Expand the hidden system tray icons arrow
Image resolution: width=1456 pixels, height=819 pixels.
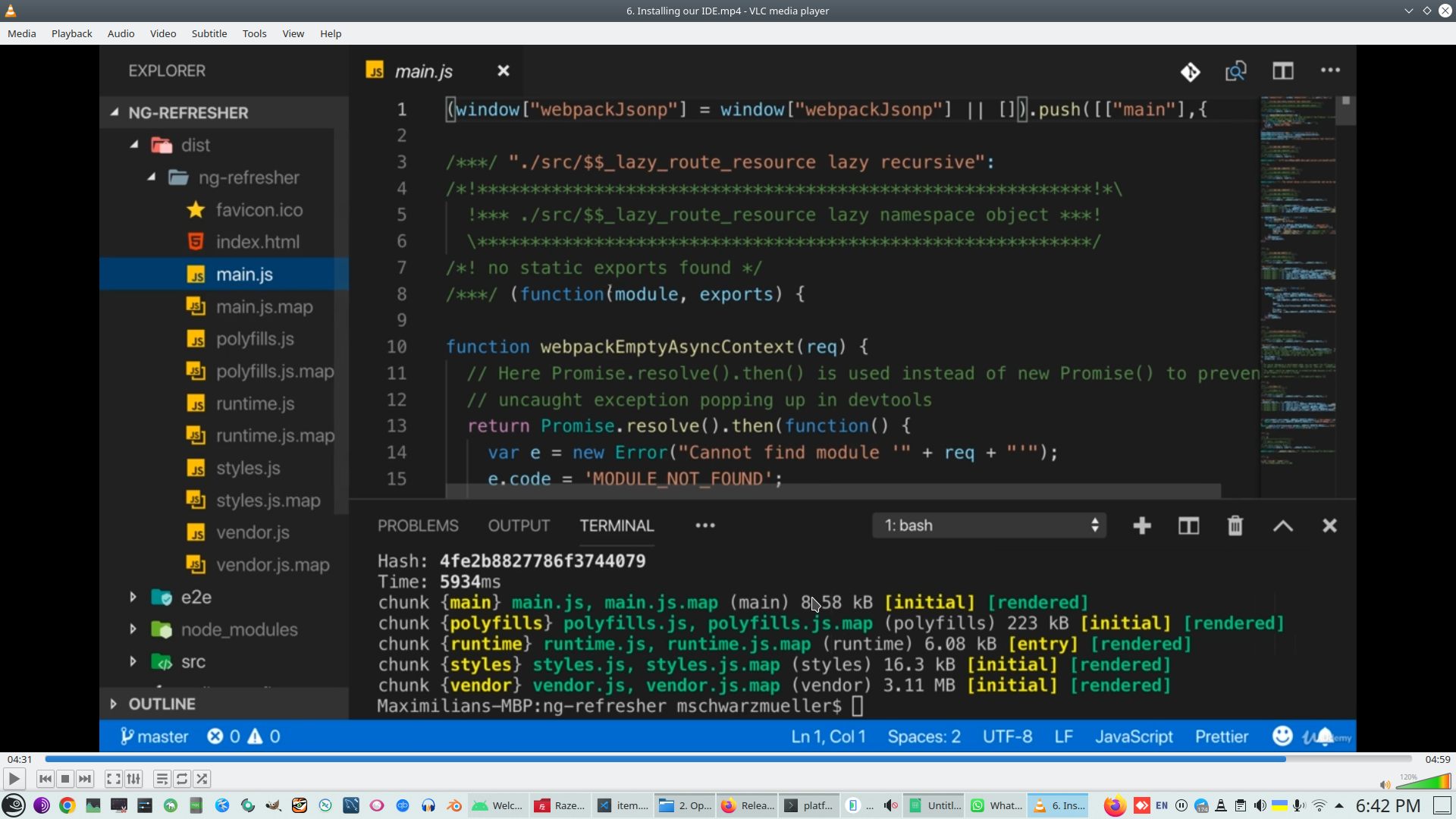tap(1339, 805)
